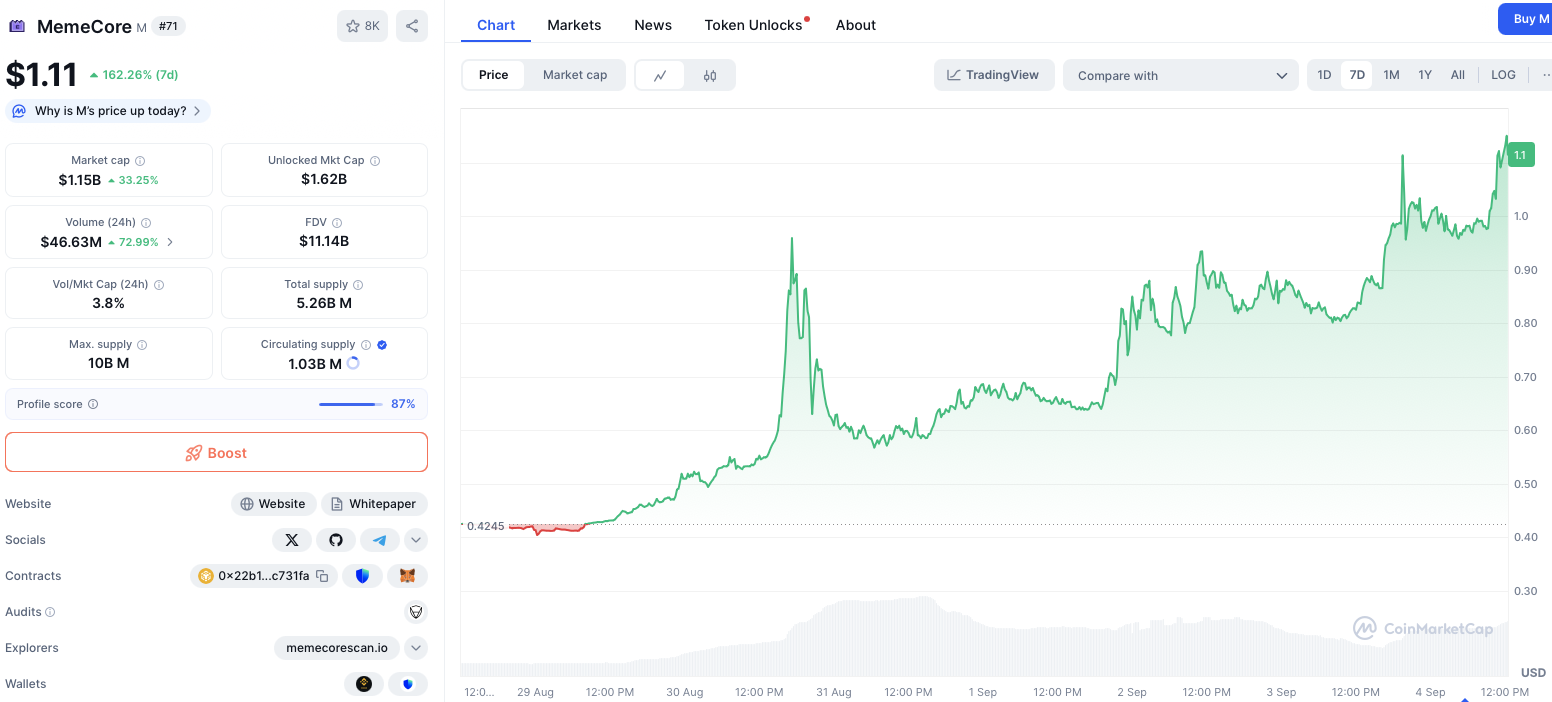The height and width of the screenshot is (702, 1552).
Task: Switch to the About tab
Action: [x=856, y=25]
